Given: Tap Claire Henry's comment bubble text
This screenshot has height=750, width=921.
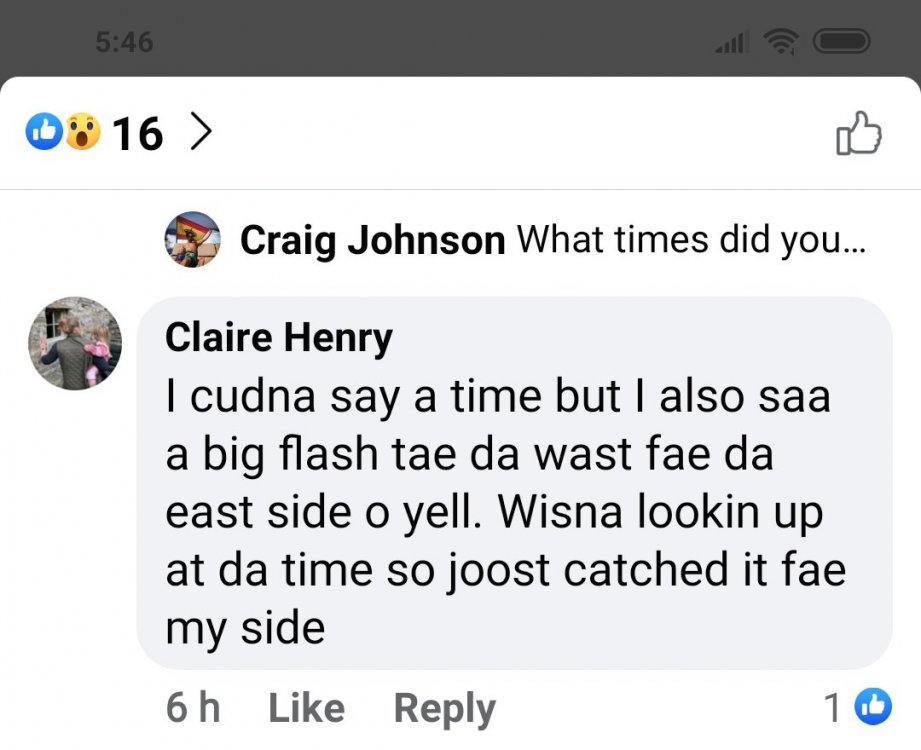Looking at the screenshot, I should click(506, 512).
